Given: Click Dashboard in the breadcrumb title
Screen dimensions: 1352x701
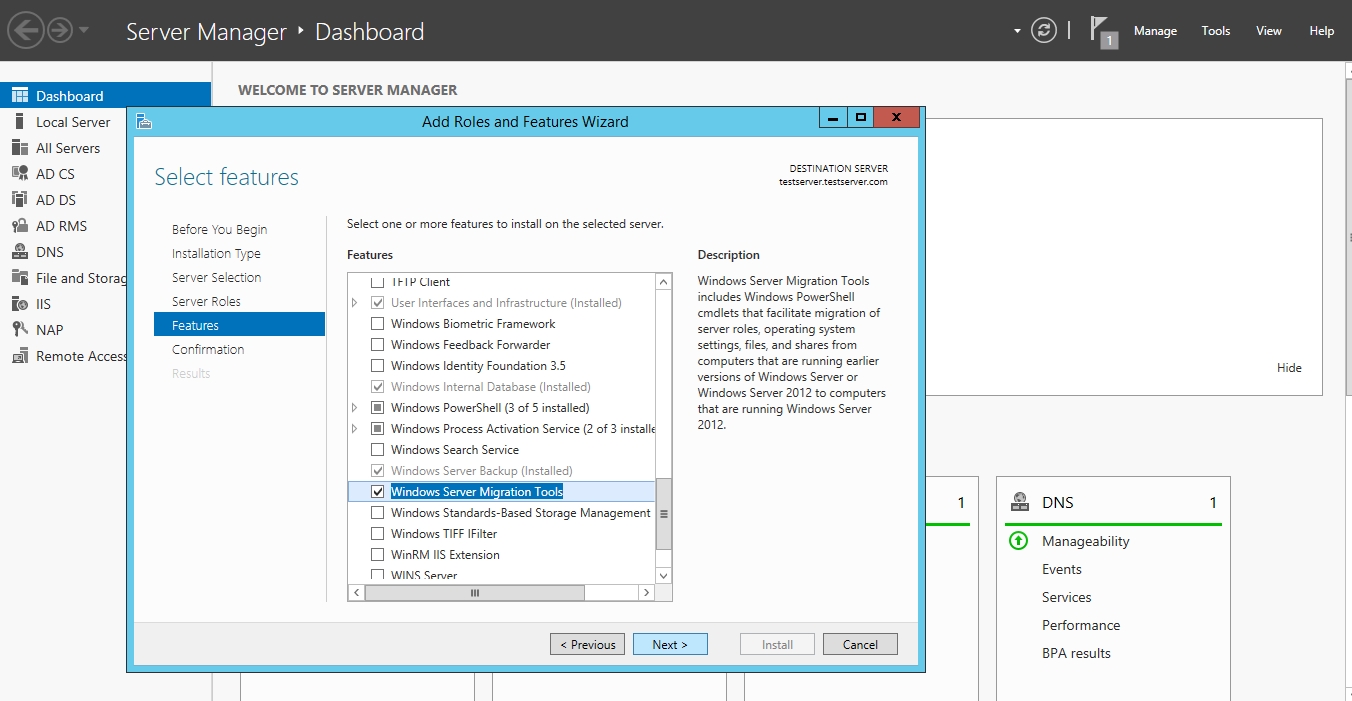Looking at the screenshot, I should [370, 32].
